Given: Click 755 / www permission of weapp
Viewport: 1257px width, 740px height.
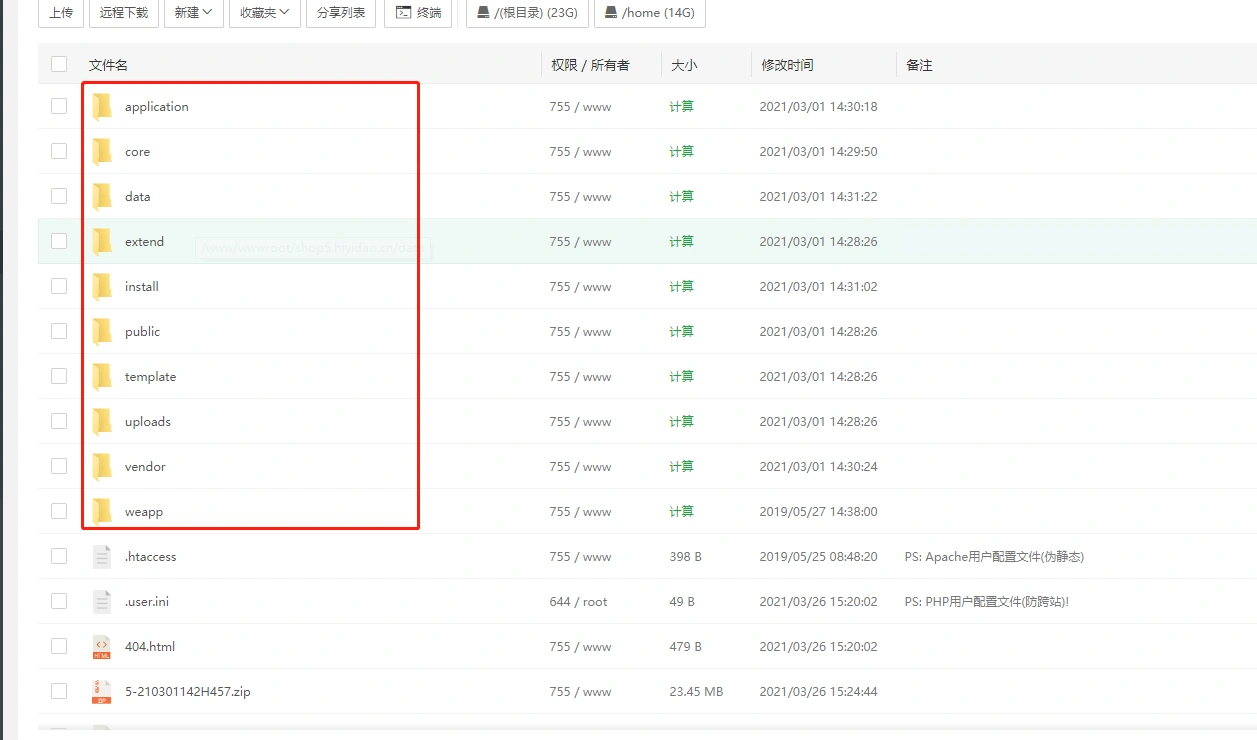Looking at the screenshot, I should [580, 511].
